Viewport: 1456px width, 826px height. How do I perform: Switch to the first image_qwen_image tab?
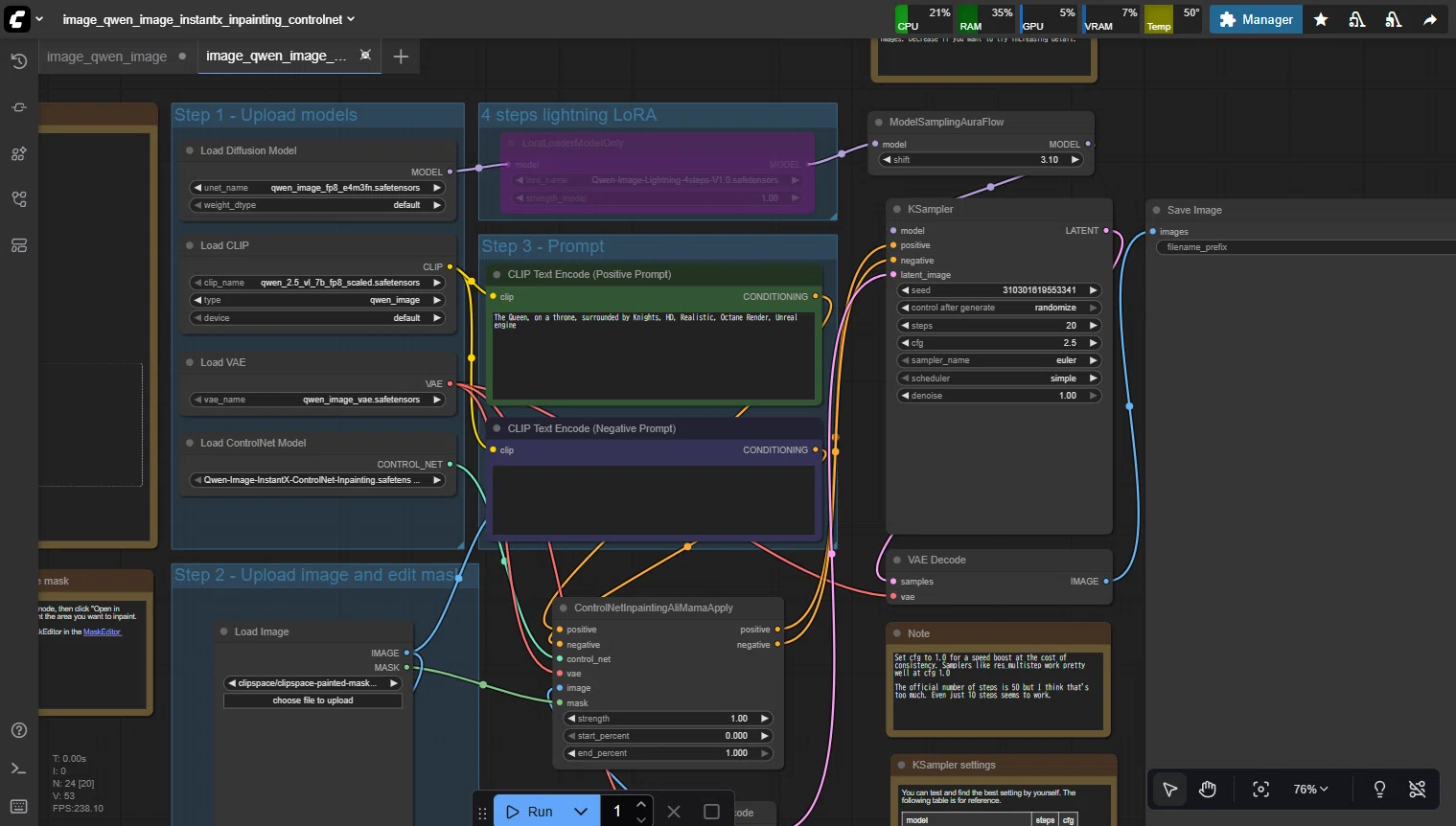pos(107,57)
